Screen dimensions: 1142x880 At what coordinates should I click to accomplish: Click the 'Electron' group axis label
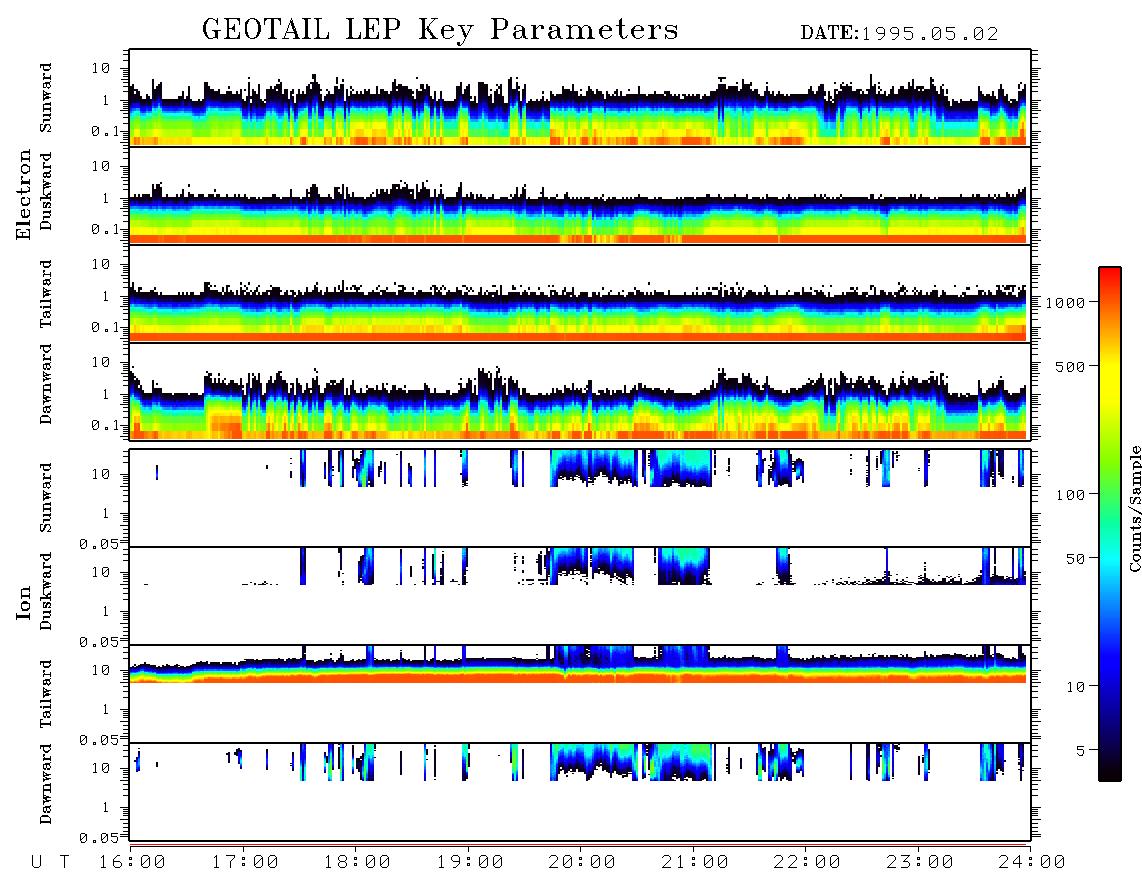point(24,195)
